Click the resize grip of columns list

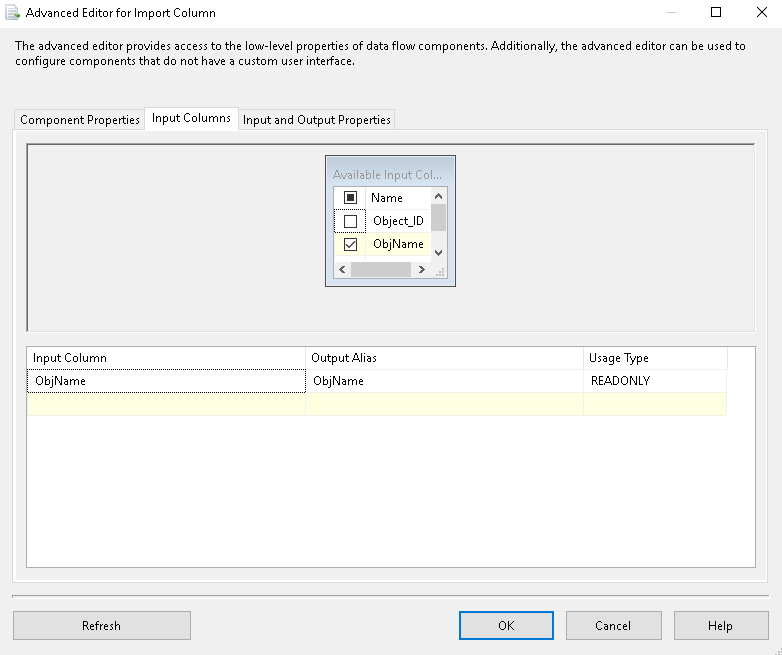click(439, 271)
